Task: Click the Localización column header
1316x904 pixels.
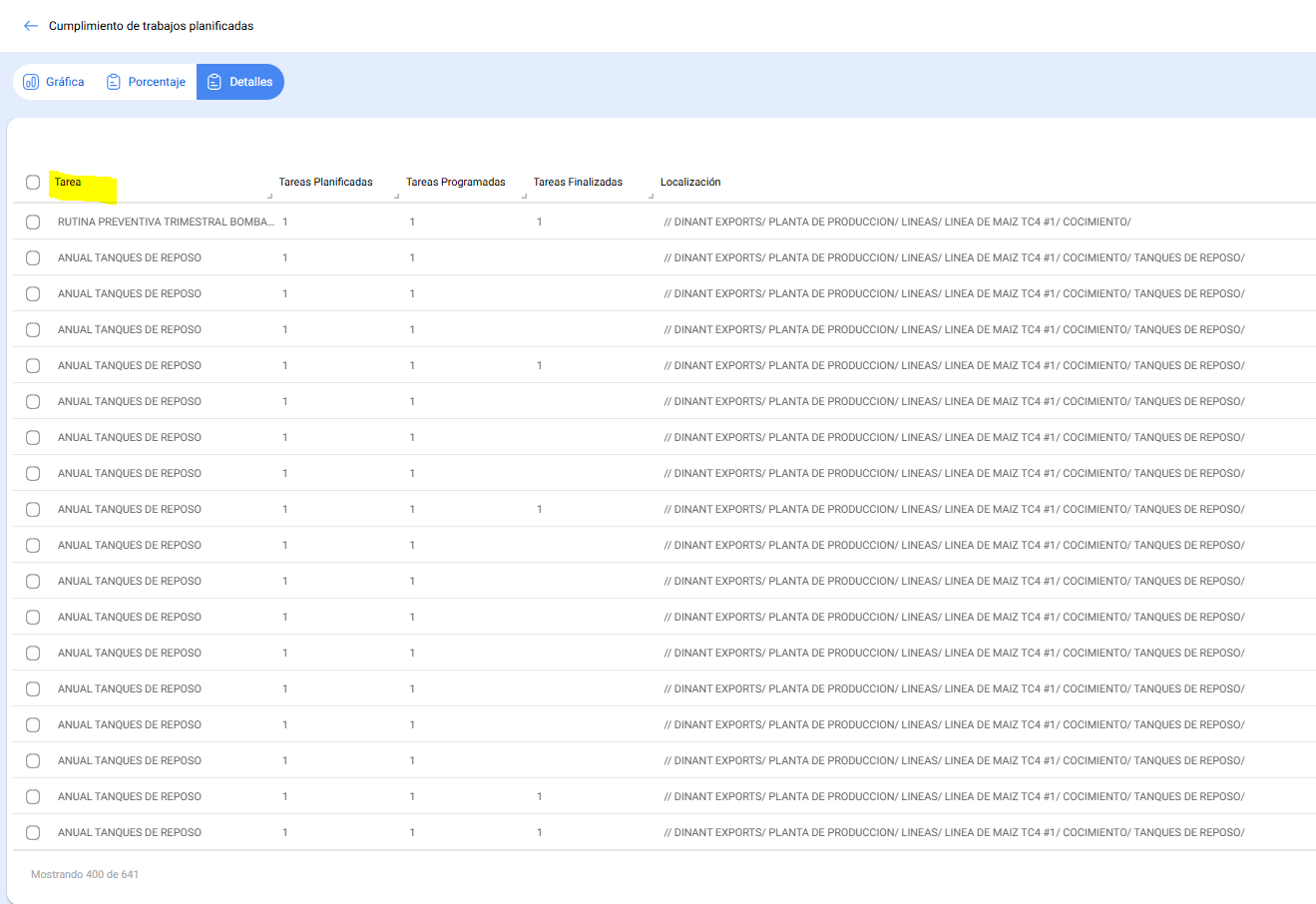Action: (690, 182)
